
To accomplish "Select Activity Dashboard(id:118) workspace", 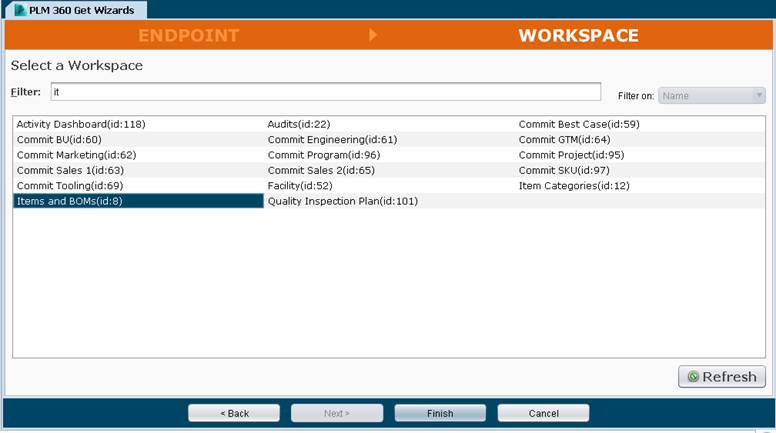I will [81, 124].
